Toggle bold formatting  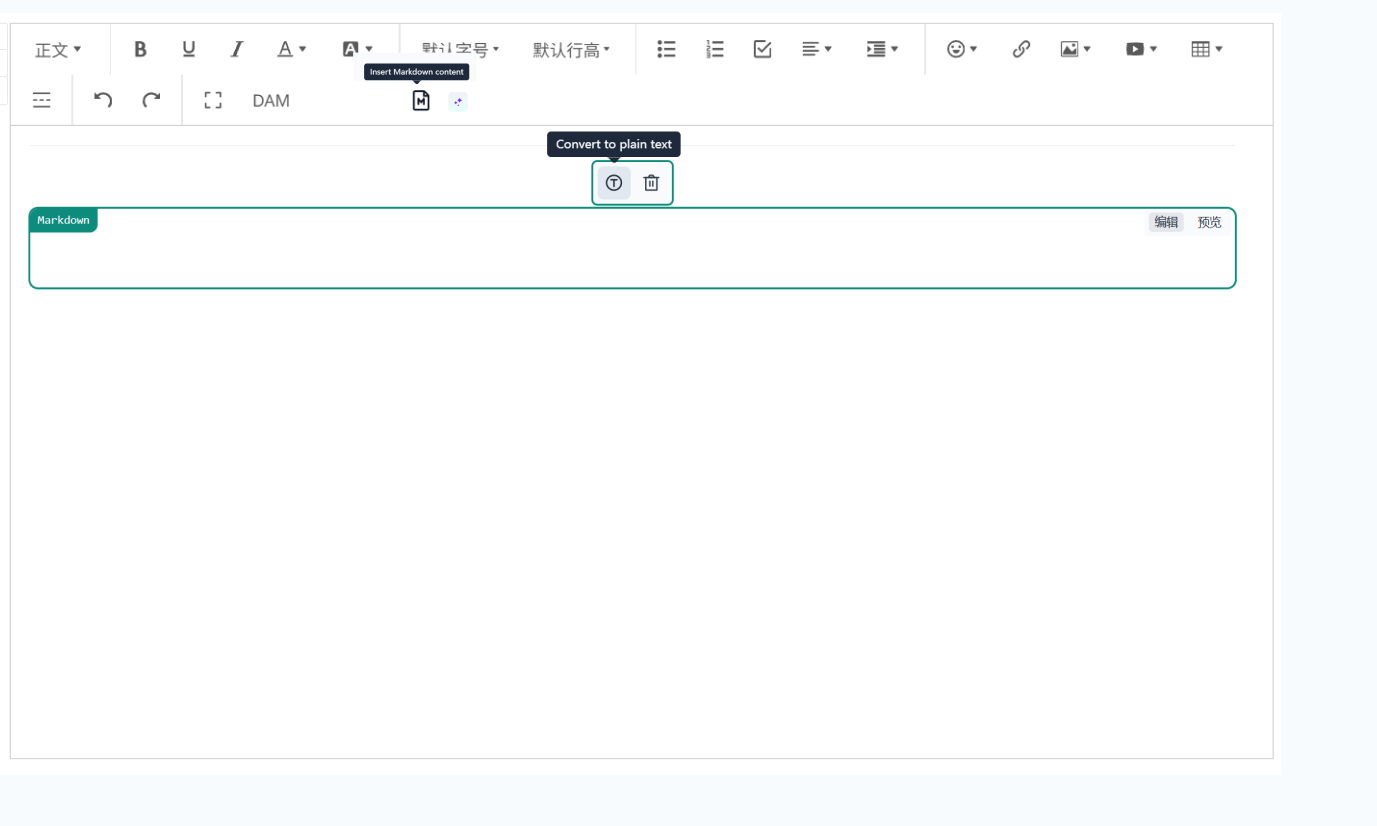[x=140, y=49]
